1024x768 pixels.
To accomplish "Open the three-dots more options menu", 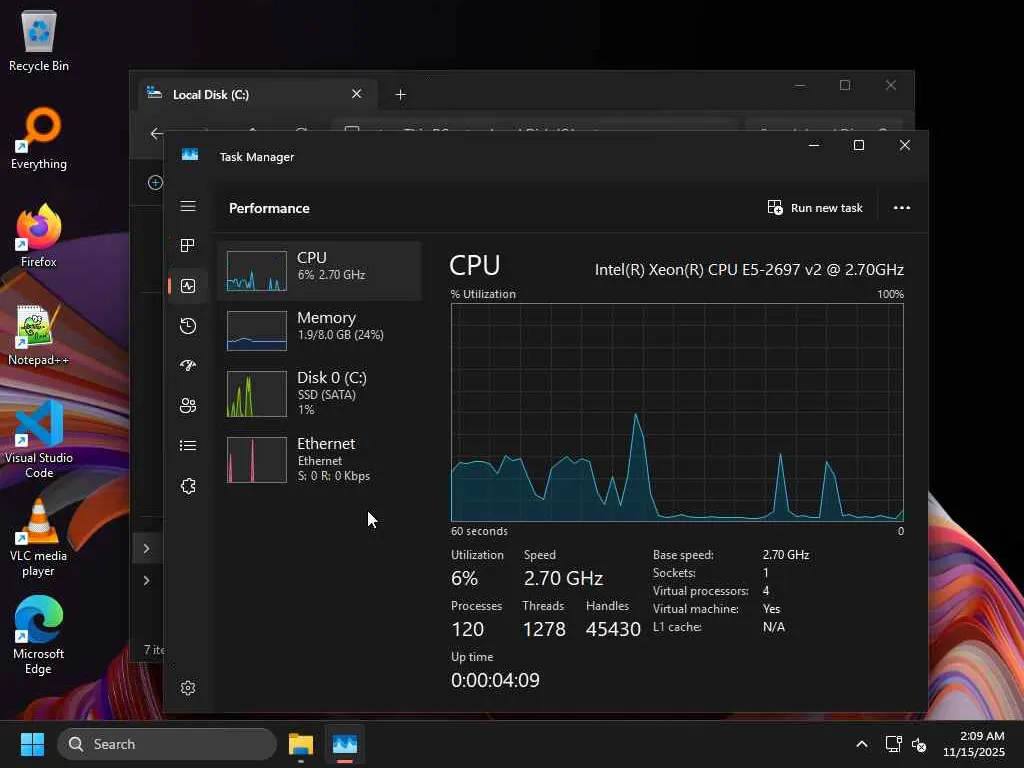I will click(902, 208).
